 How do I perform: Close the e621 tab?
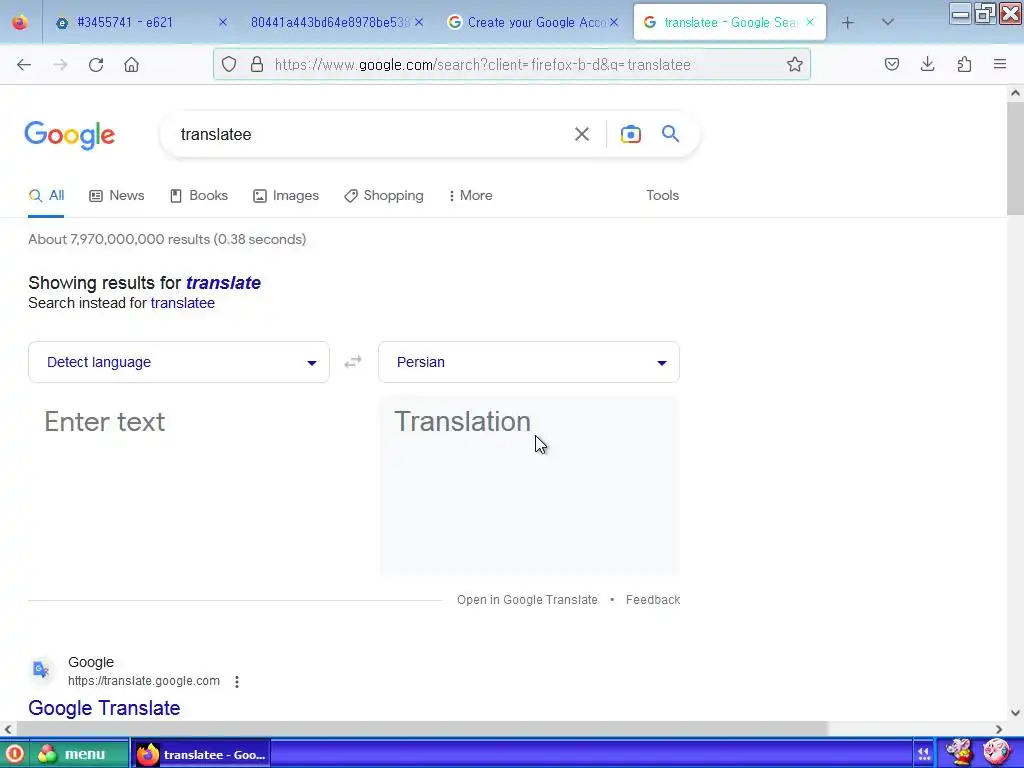coord(223,22)
